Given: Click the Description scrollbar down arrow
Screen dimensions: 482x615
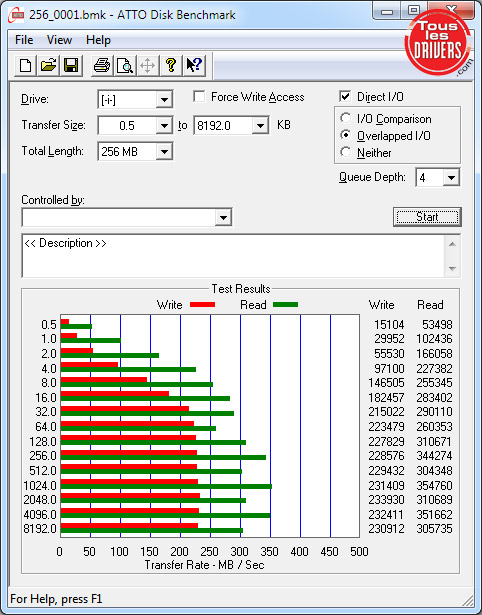Looking at the screenshot, I should coord(452,269).
